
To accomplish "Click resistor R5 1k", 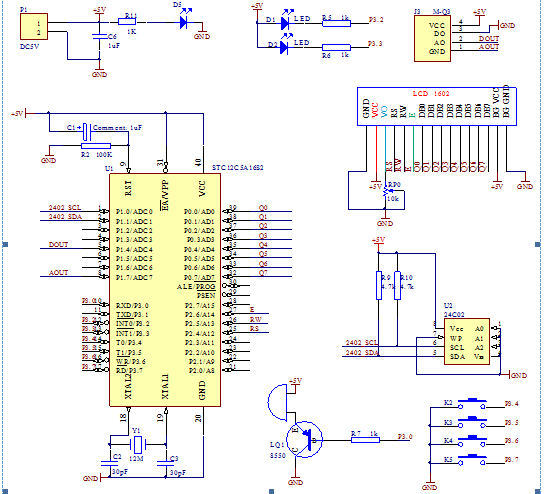I will click(336, 23).
